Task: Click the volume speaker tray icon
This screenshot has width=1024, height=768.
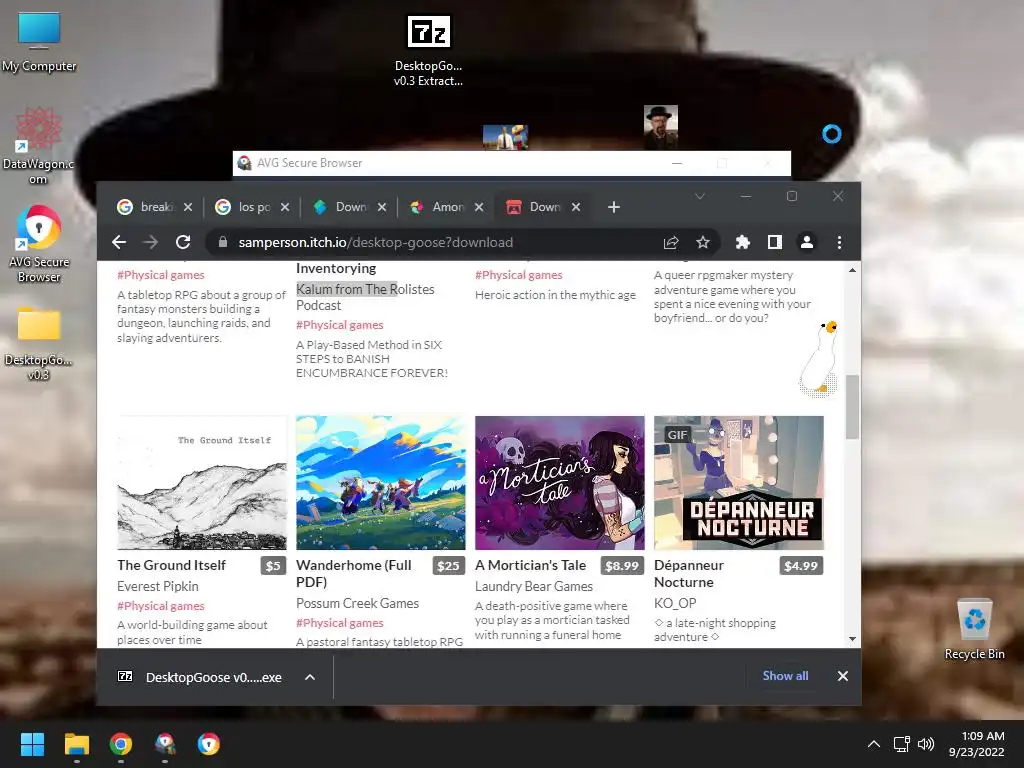Action: tap(925, 744)
